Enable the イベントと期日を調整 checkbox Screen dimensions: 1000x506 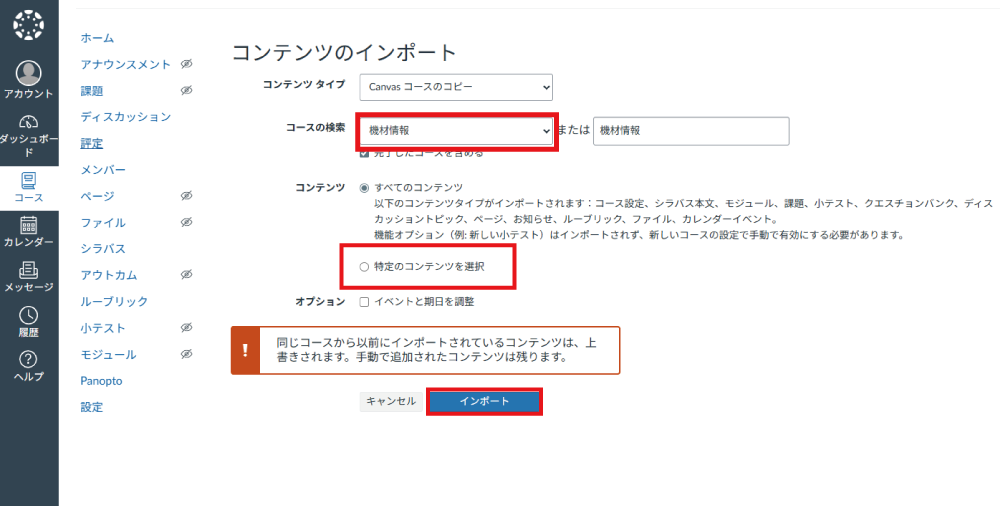(364, 301)
